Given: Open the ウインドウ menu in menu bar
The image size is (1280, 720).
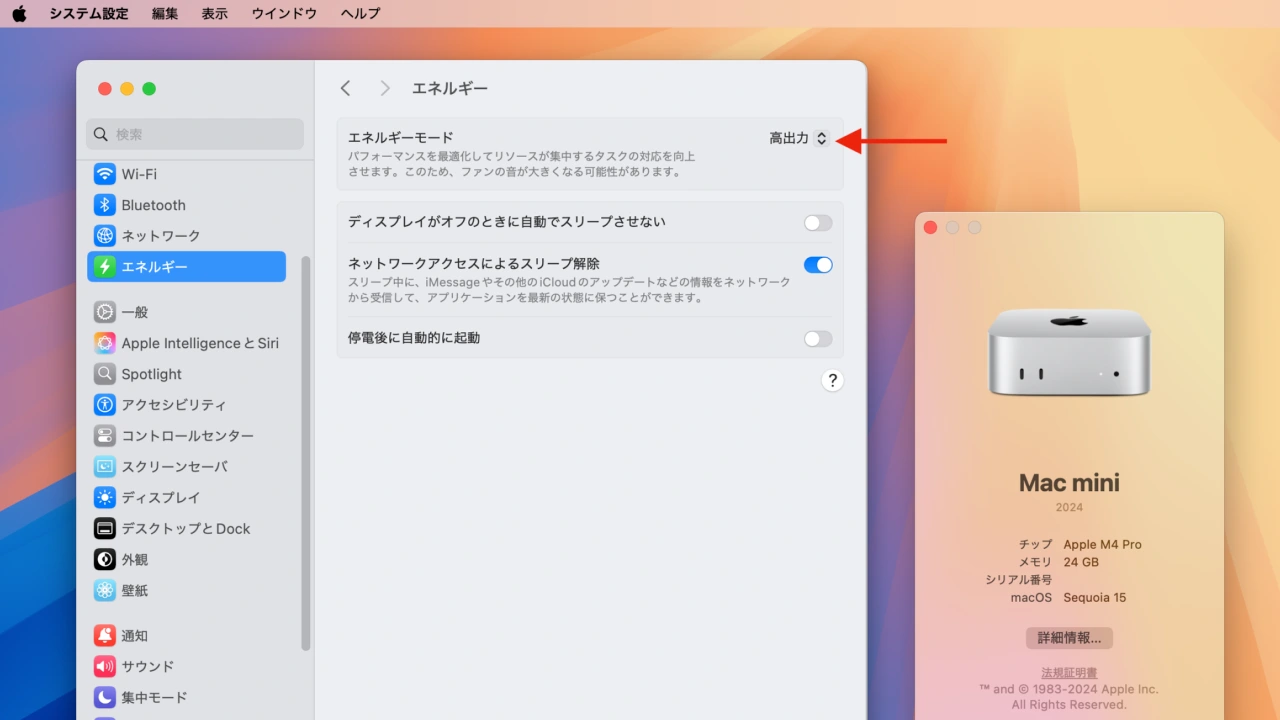Looking at the screenshot, I should [x=284, y=14].
